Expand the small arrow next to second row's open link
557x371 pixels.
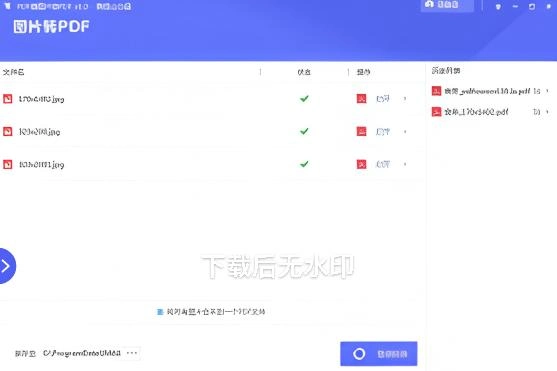[x=405, y=131]
